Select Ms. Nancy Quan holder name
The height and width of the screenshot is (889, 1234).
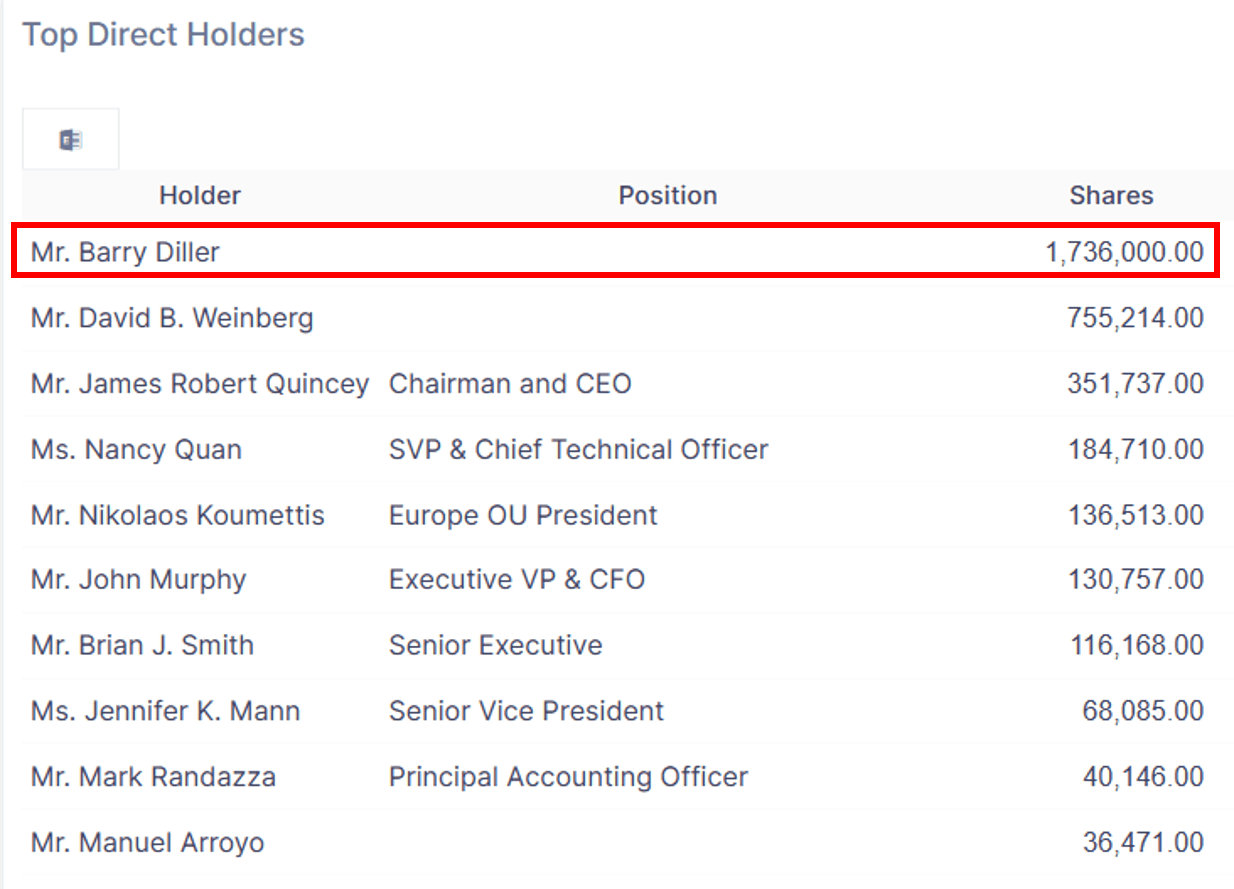pyautogui.click(x=136, y=450)
